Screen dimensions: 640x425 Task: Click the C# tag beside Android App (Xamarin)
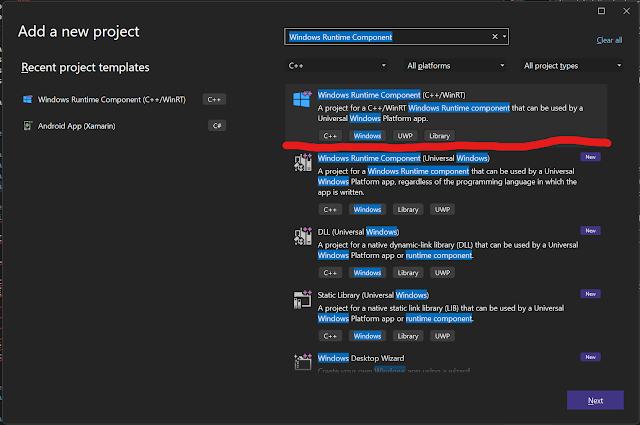217,126
